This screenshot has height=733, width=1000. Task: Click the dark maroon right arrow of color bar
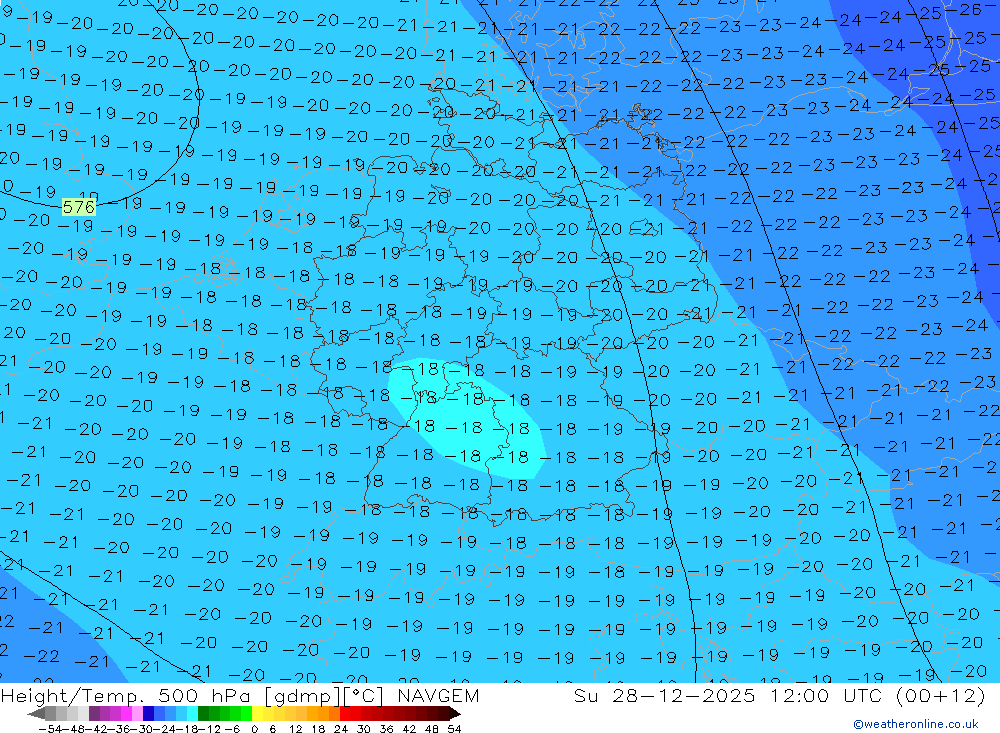pyautogui.click(x=455, y=714)
